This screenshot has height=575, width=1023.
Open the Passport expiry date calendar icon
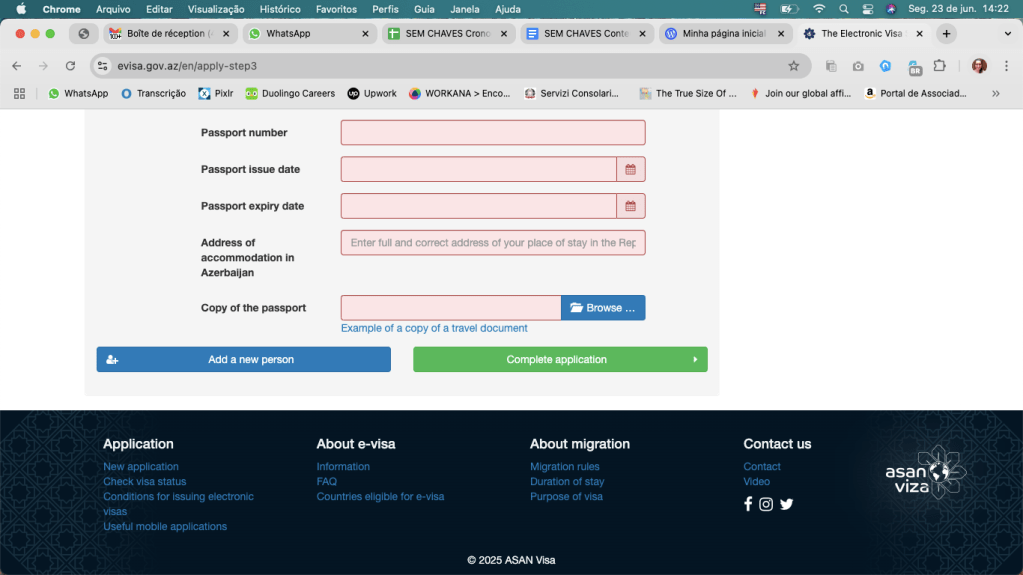click(x=630, y=206)
